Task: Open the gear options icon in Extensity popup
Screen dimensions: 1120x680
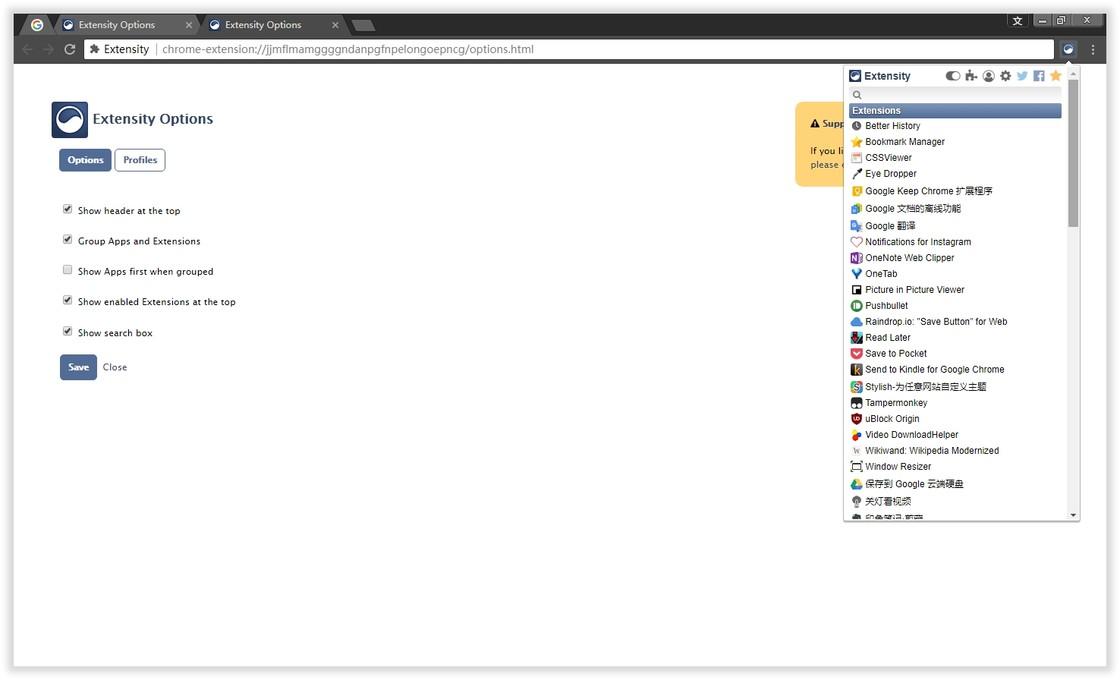Action: pyautogui.click(x=1006, y=76)
